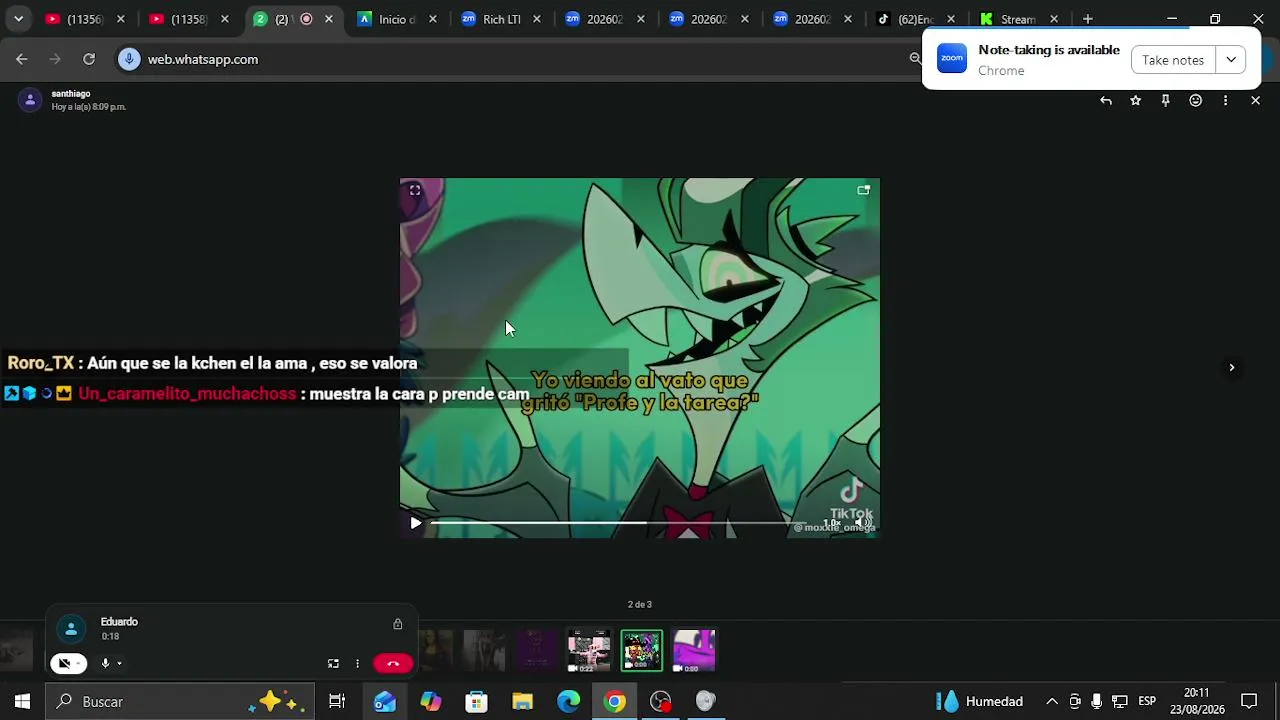End the call with Eduardo
The image size is (1280, 720).
(393, 663)
